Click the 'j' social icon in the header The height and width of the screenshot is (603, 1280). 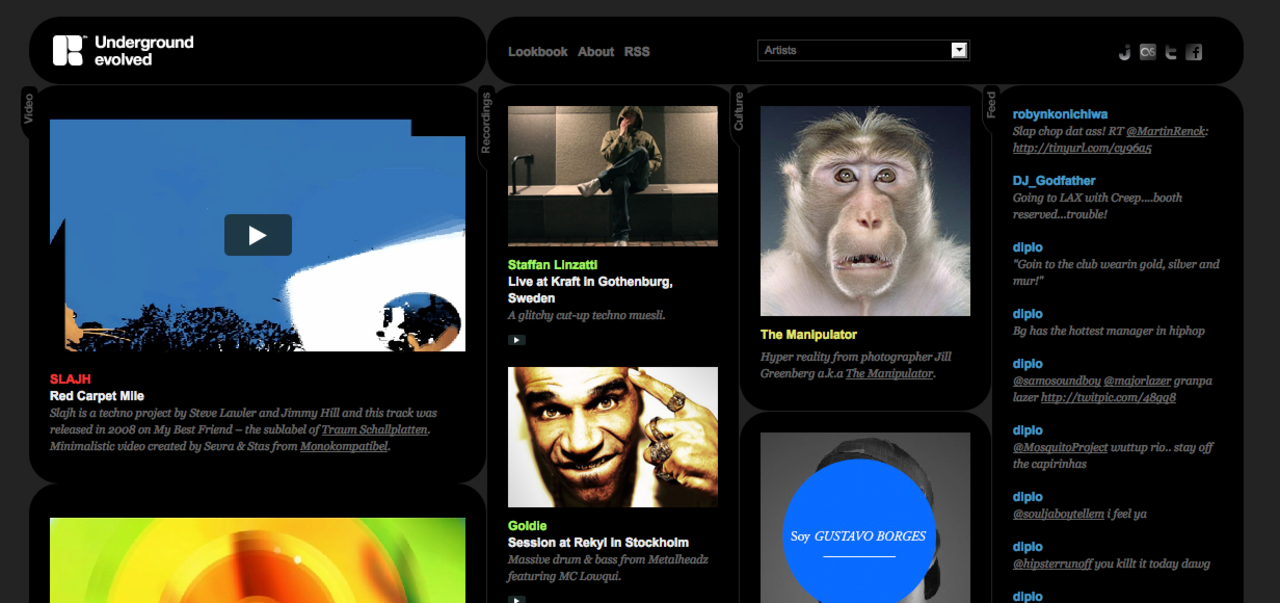point(1123,51)
